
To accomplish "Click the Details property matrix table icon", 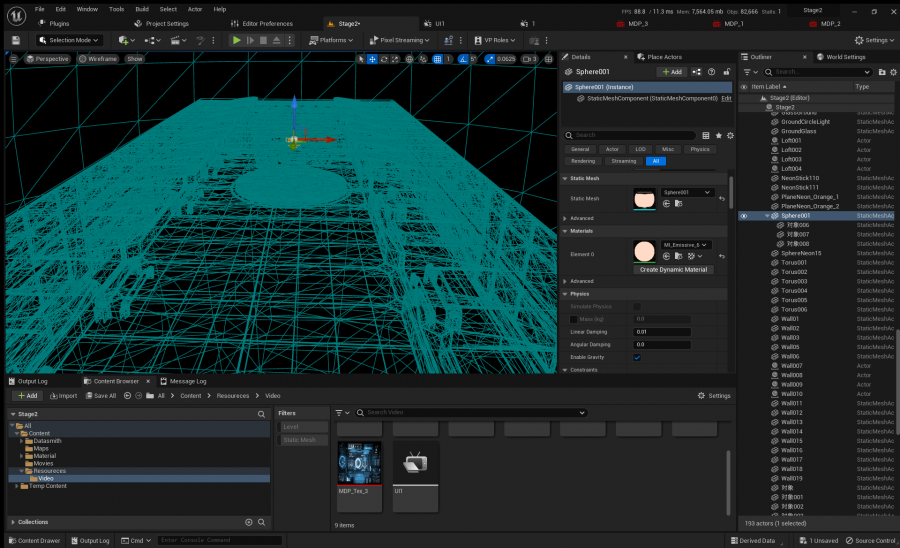I will 706,135.
